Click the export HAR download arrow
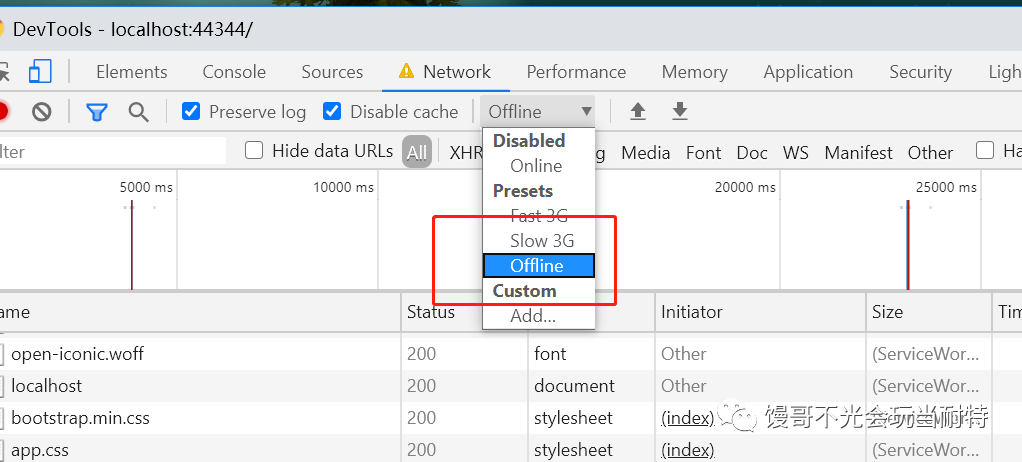 tap(680, 111)
